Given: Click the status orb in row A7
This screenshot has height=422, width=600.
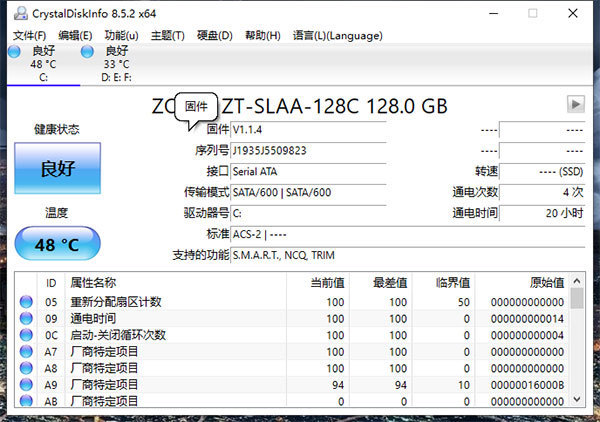Looking at the screenshot, I should click(x=26, y=352).
